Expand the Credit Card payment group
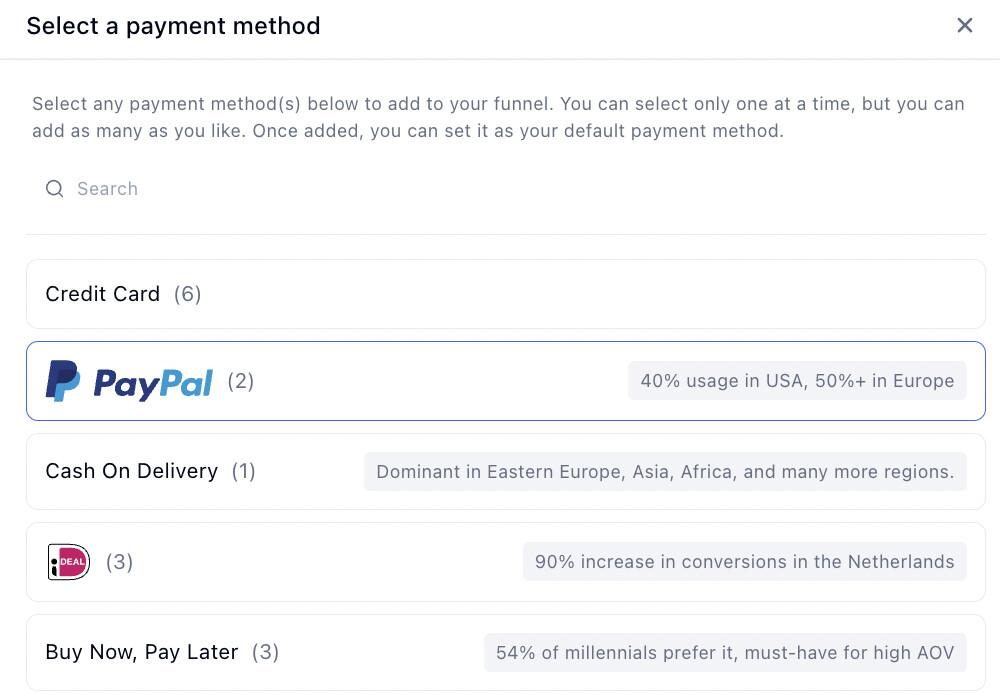Image resolution: width=1000 pixels, height=694 pixels. [x=505, y=294]
